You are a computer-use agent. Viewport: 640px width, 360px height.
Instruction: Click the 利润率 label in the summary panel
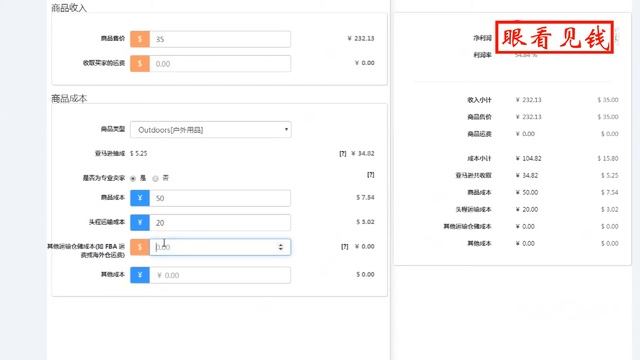tap(482, 55)
